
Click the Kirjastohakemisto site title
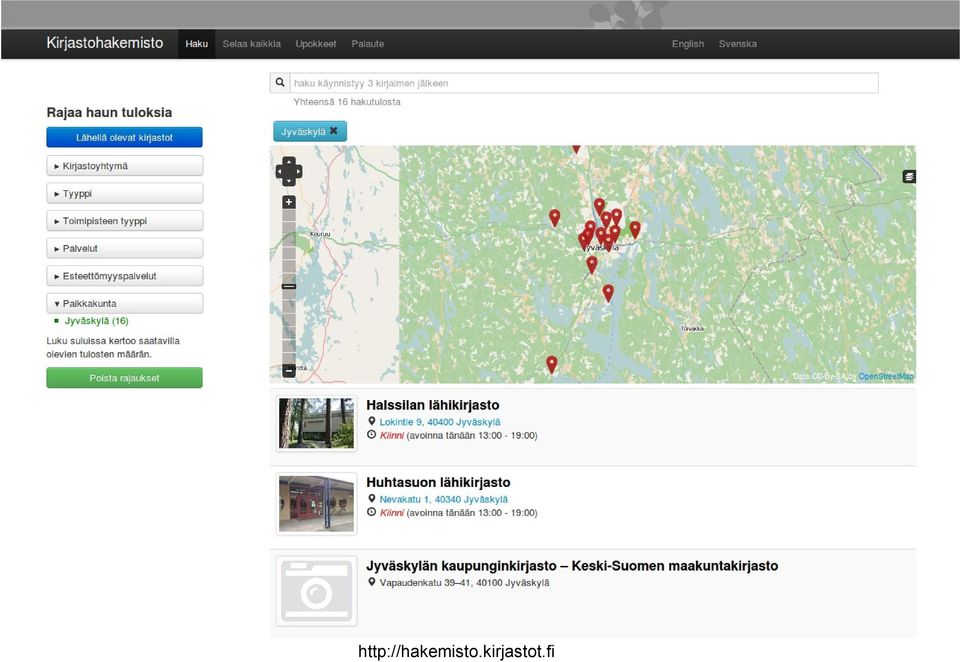105,43
